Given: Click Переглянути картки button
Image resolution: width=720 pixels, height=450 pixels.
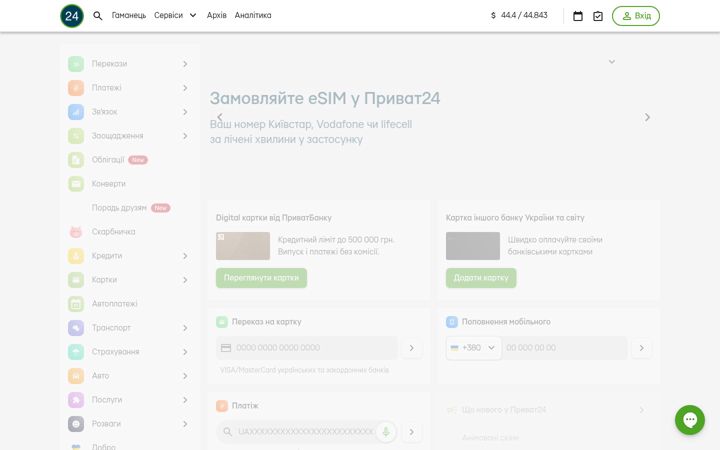Looking at the screenshot, I should pyautogui.click(x=261, y=278).
